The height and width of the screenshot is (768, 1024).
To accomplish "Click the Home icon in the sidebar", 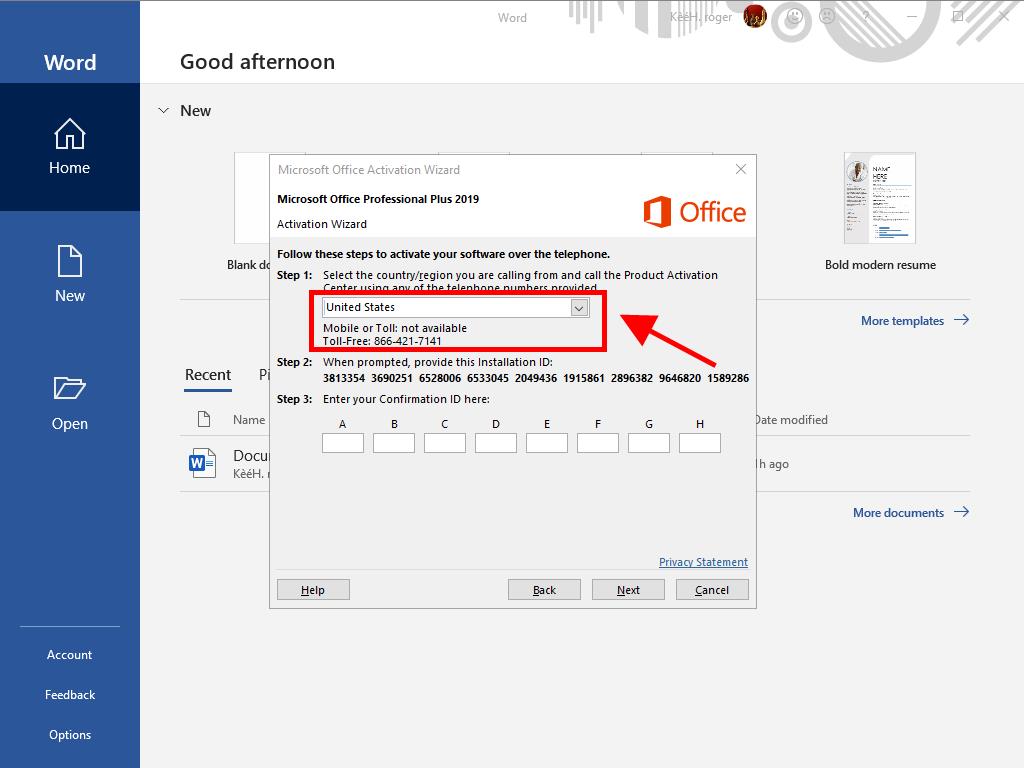I will coord(69,135).
